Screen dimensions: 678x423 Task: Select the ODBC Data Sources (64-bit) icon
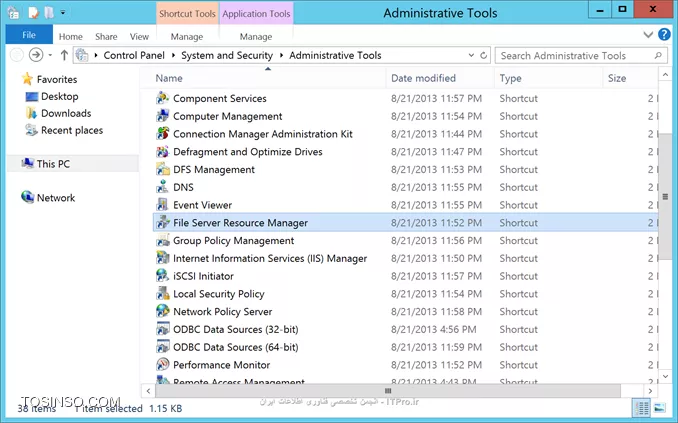click(163, 346)
